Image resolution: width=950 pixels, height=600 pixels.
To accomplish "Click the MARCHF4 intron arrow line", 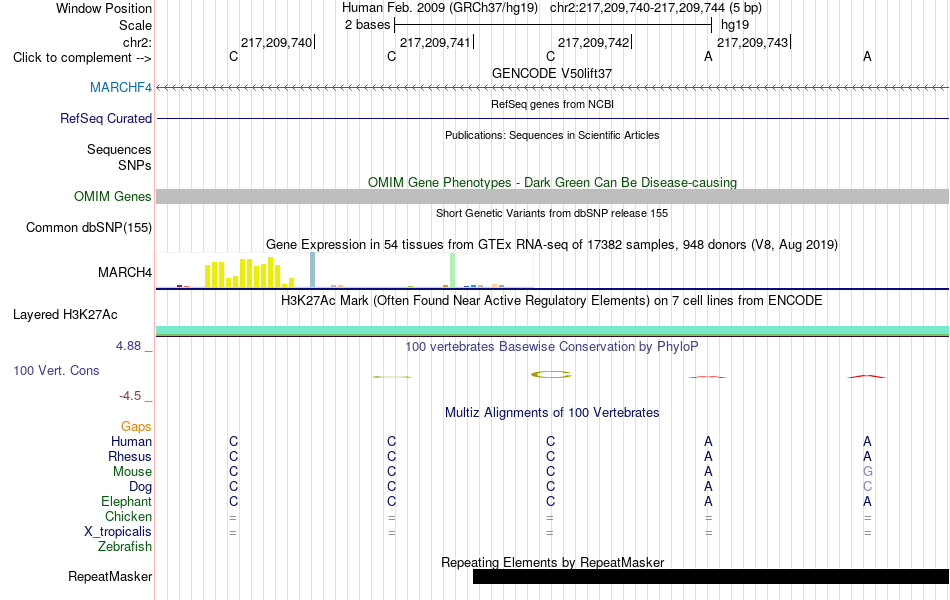I will [x=553, y=88].
